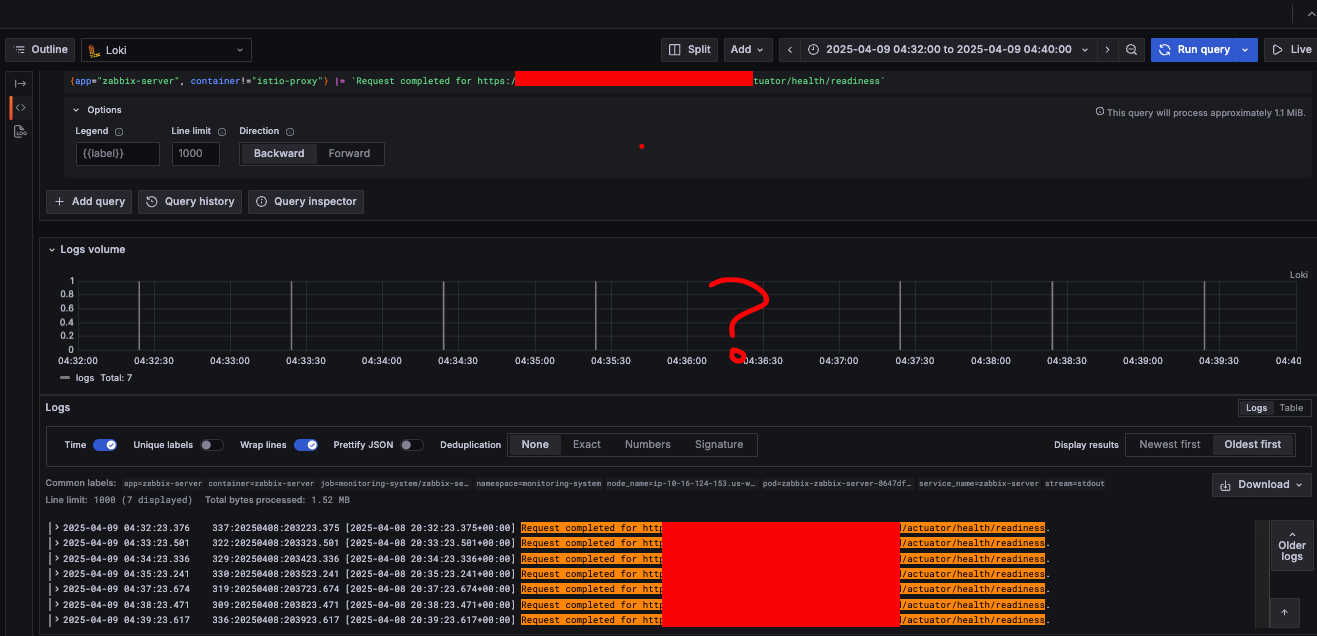Enable the Unique labels toggle
This screenshot has height=636, width=1317.
pos(211,445)
